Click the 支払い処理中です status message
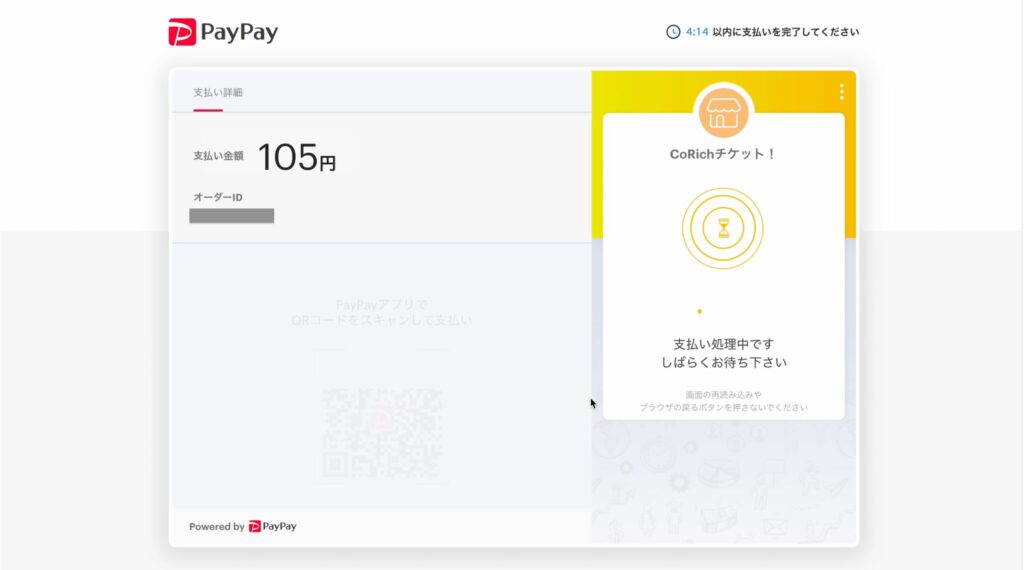The height and width of the screenshot is (570, 1024). (723, 344)
